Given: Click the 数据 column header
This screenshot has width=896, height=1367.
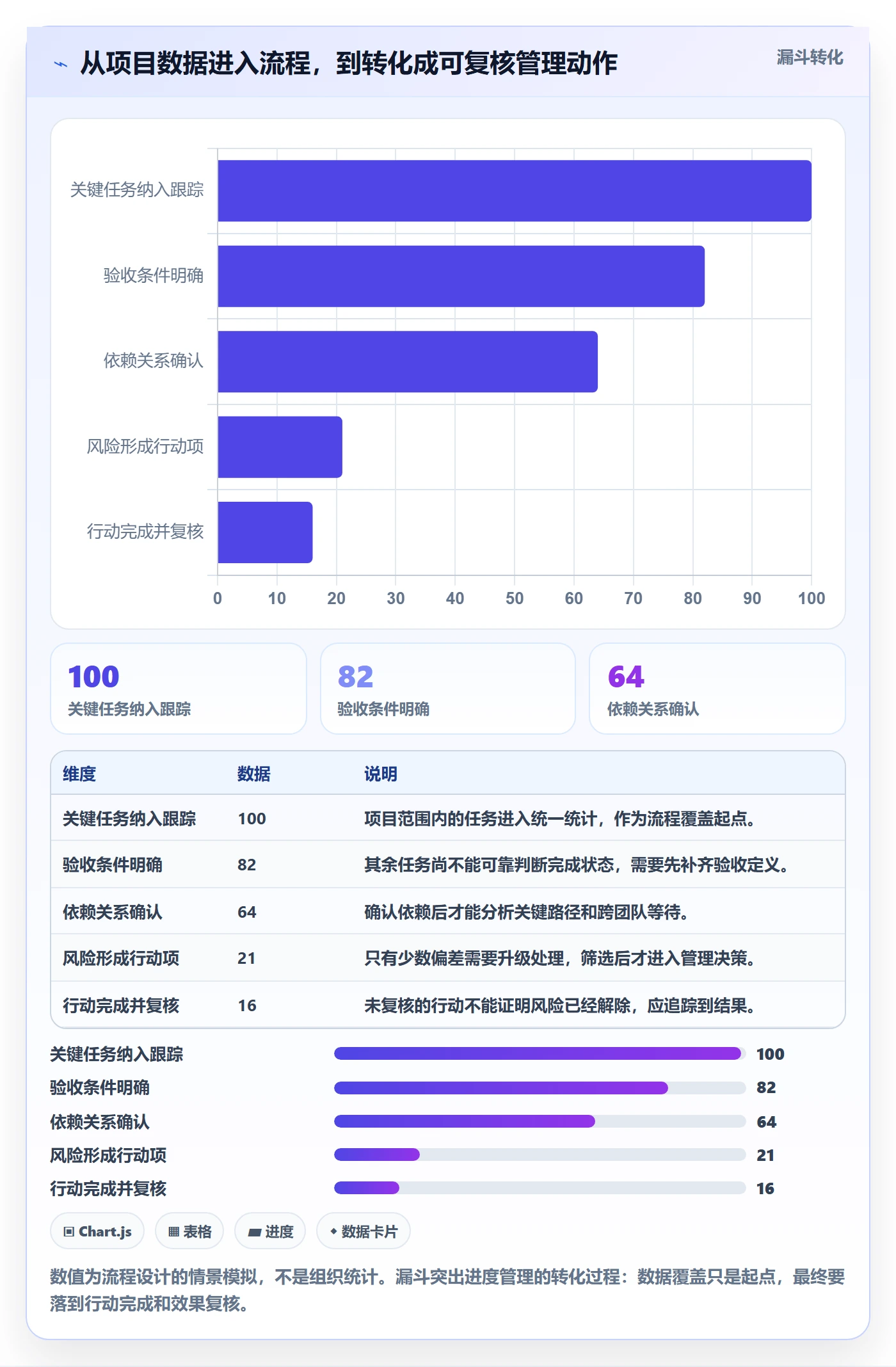Looking at the screenshot, I should click(x=254, y=774).
